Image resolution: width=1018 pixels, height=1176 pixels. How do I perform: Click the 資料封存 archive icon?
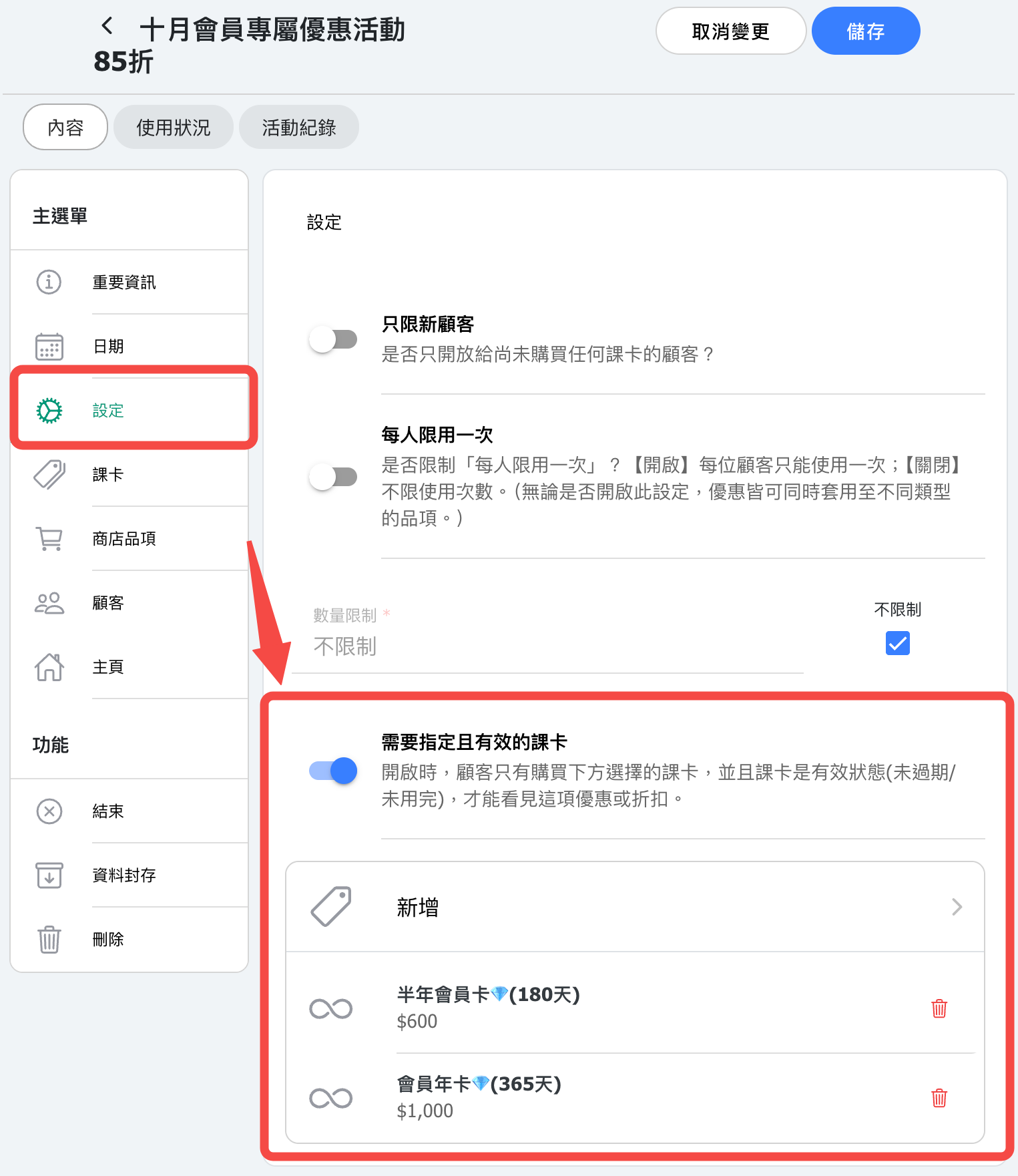tap(49, 875)
